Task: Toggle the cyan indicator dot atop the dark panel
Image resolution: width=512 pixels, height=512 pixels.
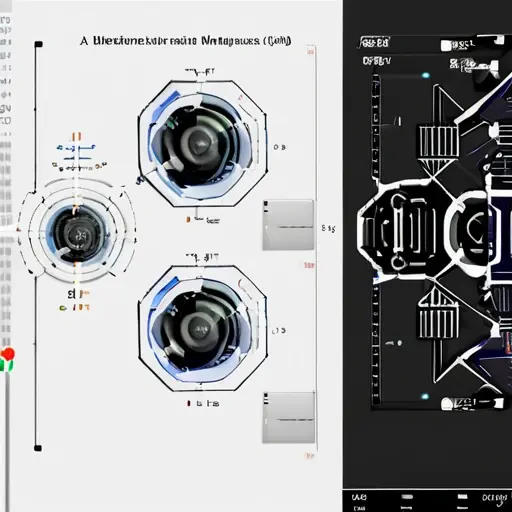Action: [425, 75]
